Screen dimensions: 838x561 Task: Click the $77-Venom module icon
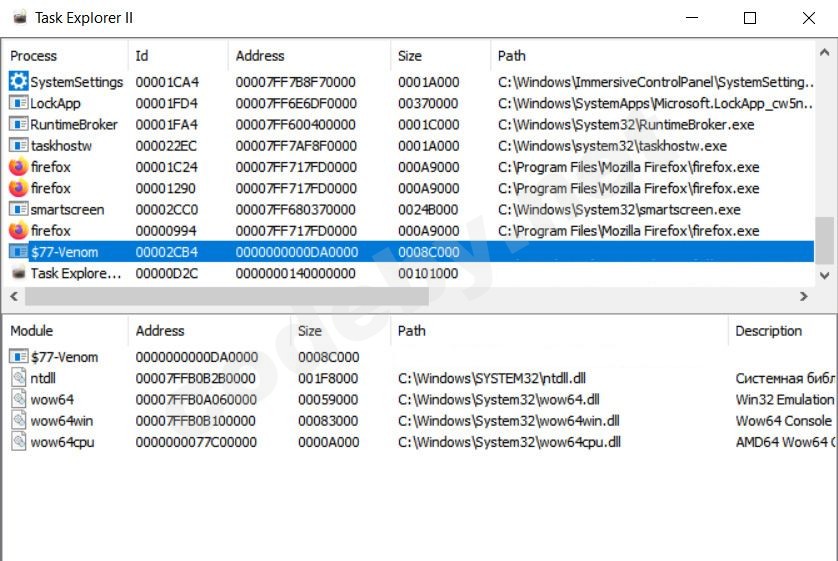(18, 356)
